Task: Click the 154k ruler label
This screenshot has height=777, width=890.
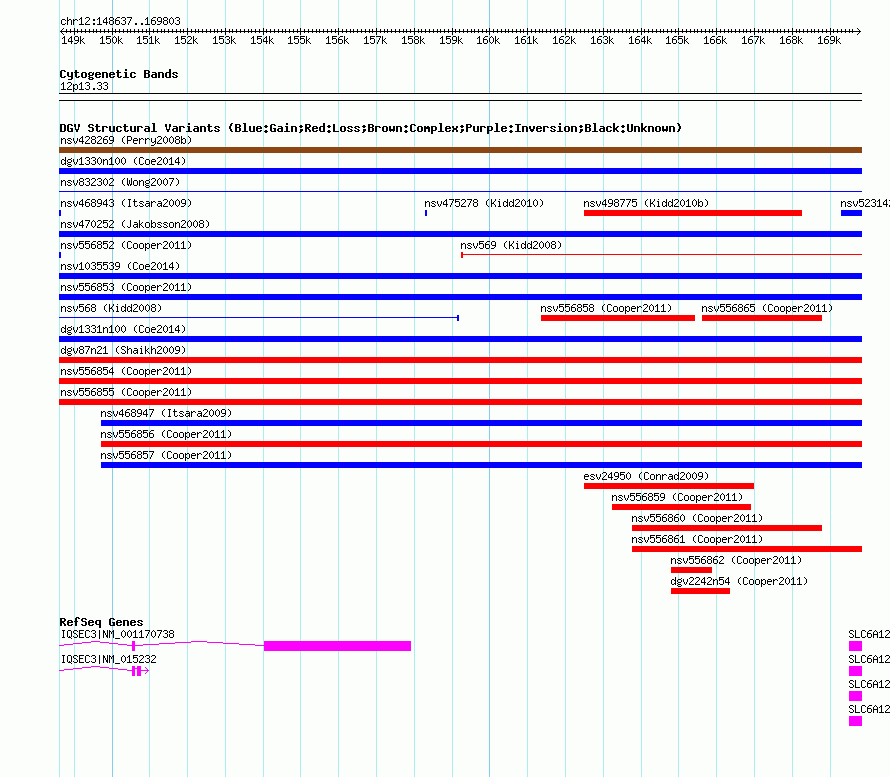Action: [262, 40]
